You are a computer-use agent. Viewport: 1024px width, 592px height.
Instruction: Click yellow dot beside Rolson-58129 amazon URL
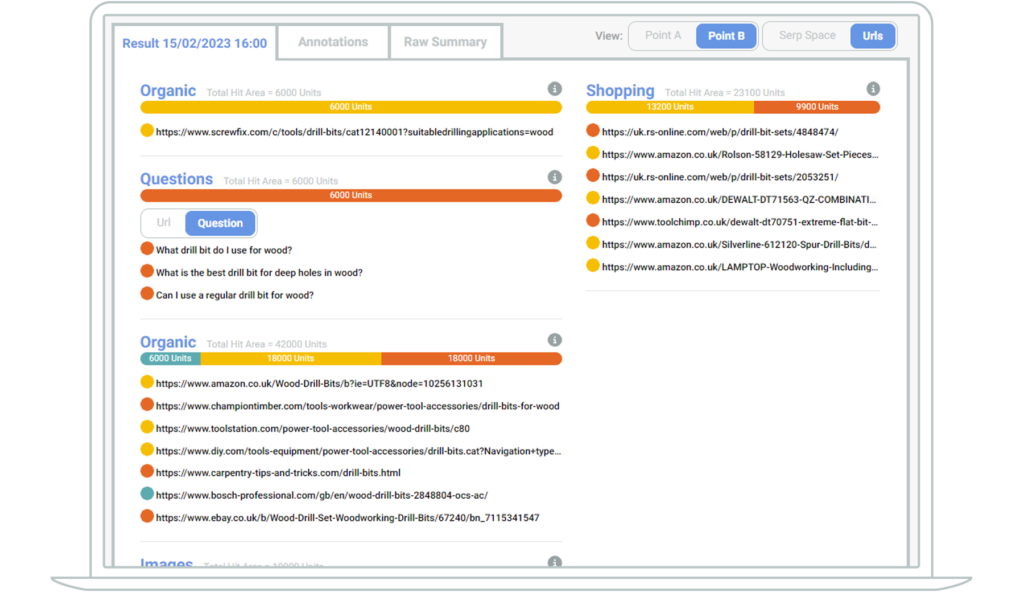593,153
